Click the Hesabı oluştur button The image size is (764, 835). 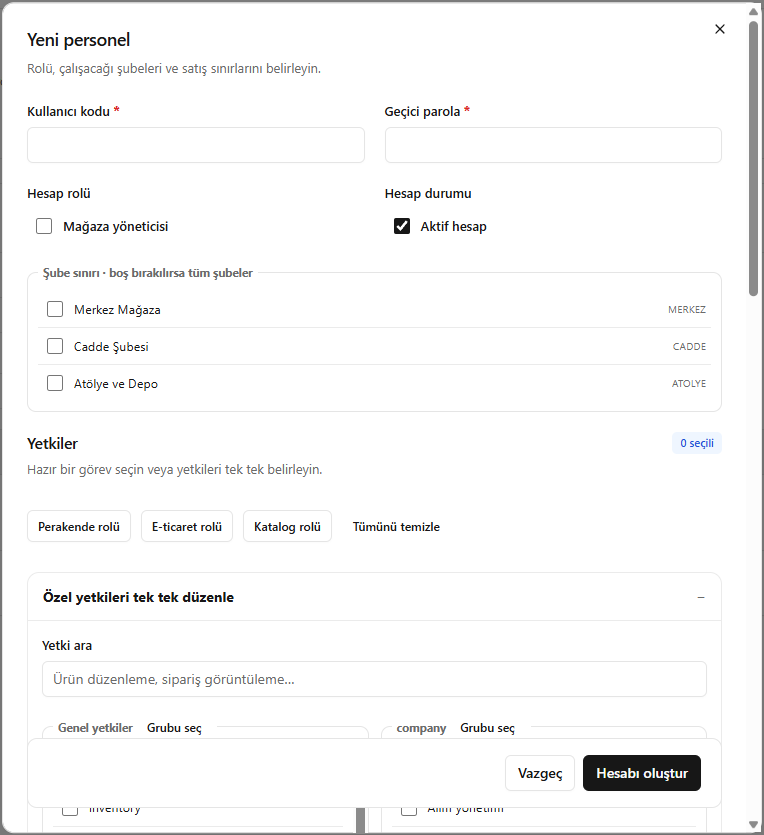click(642, 773)
